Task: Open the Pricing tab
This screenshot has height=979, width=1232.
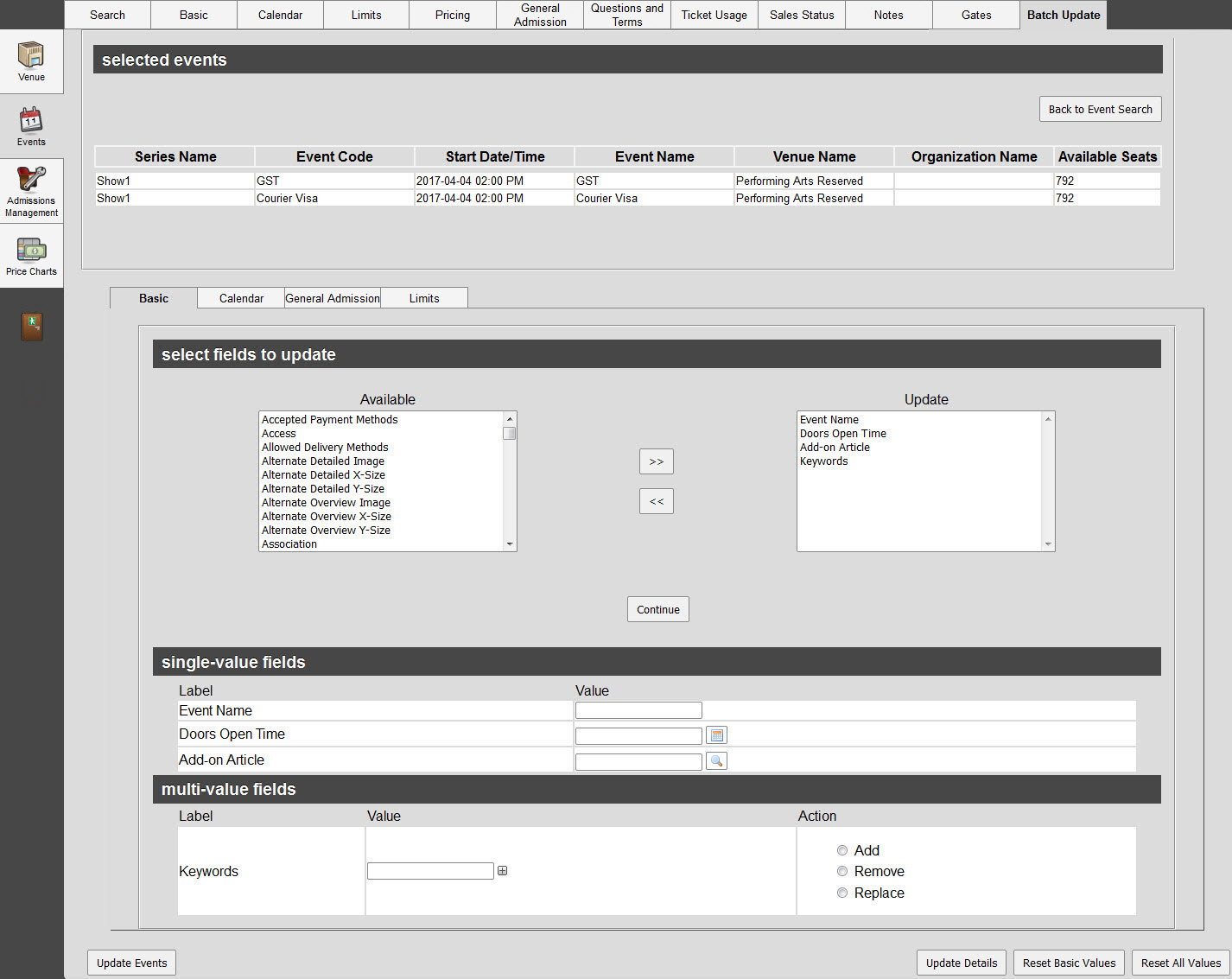Action: (453, 15)
